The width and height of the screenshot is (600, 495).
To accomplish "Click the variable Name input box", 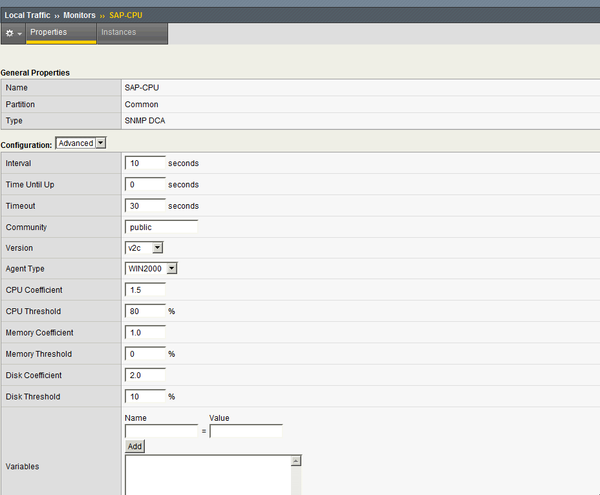I will (x=161, y=431).
